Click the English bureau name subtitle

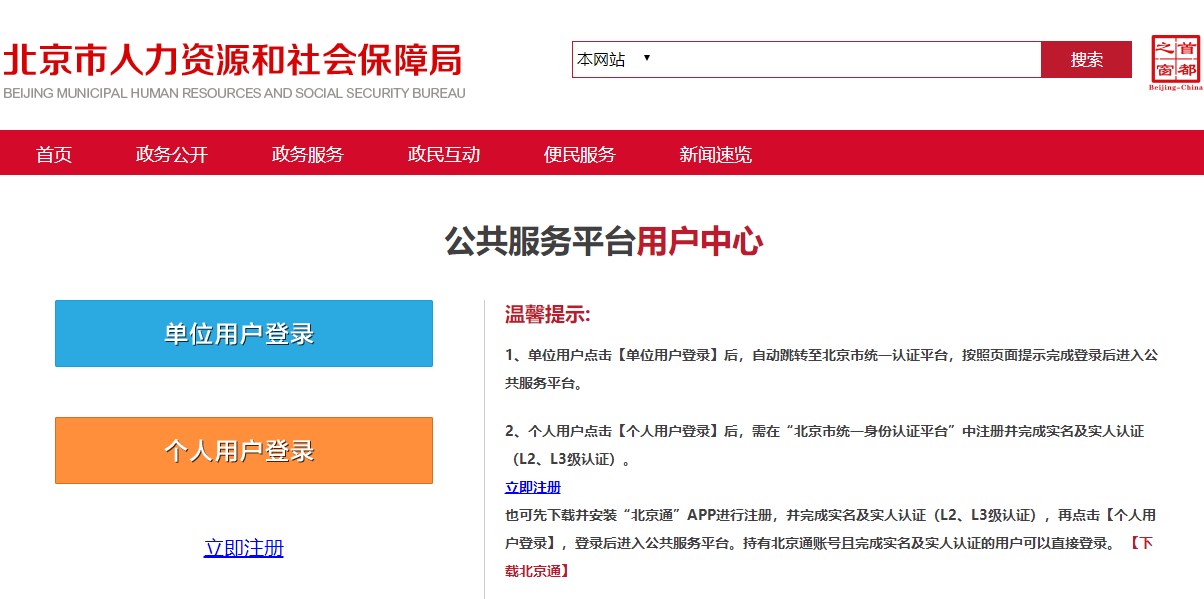(234, 93)
